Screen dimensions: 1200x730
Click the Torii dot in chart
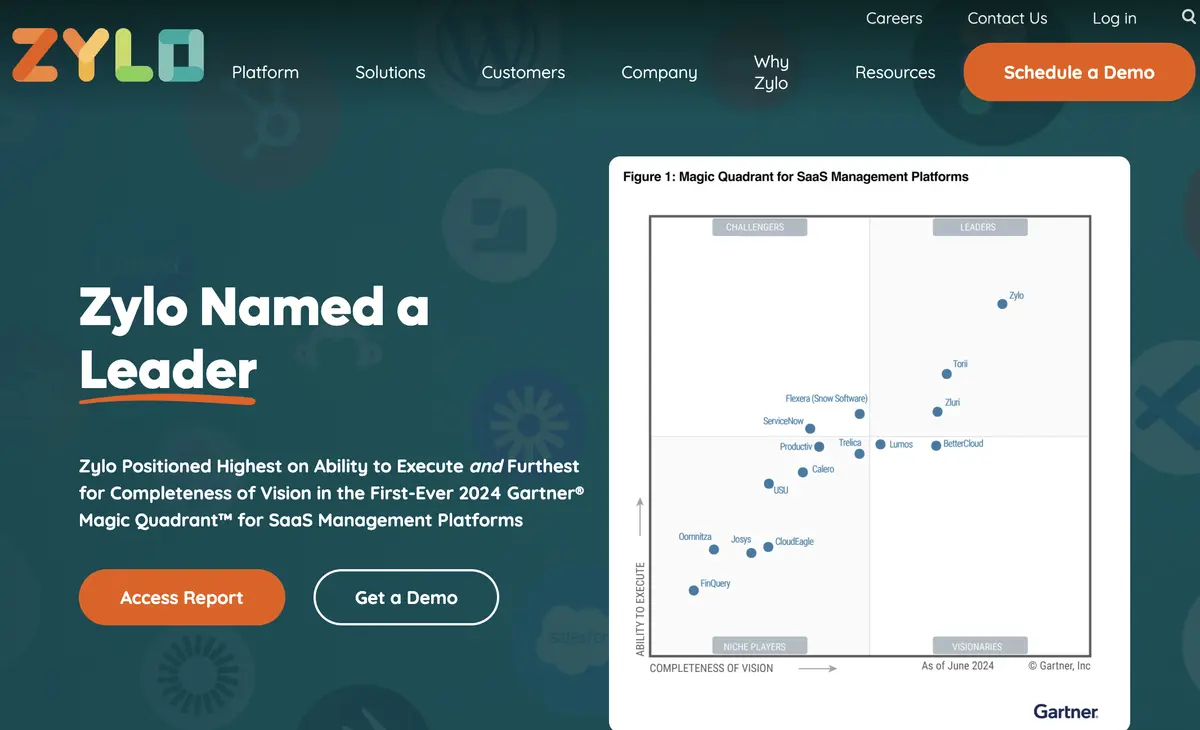pyautogui.click(x=947, y=374)
